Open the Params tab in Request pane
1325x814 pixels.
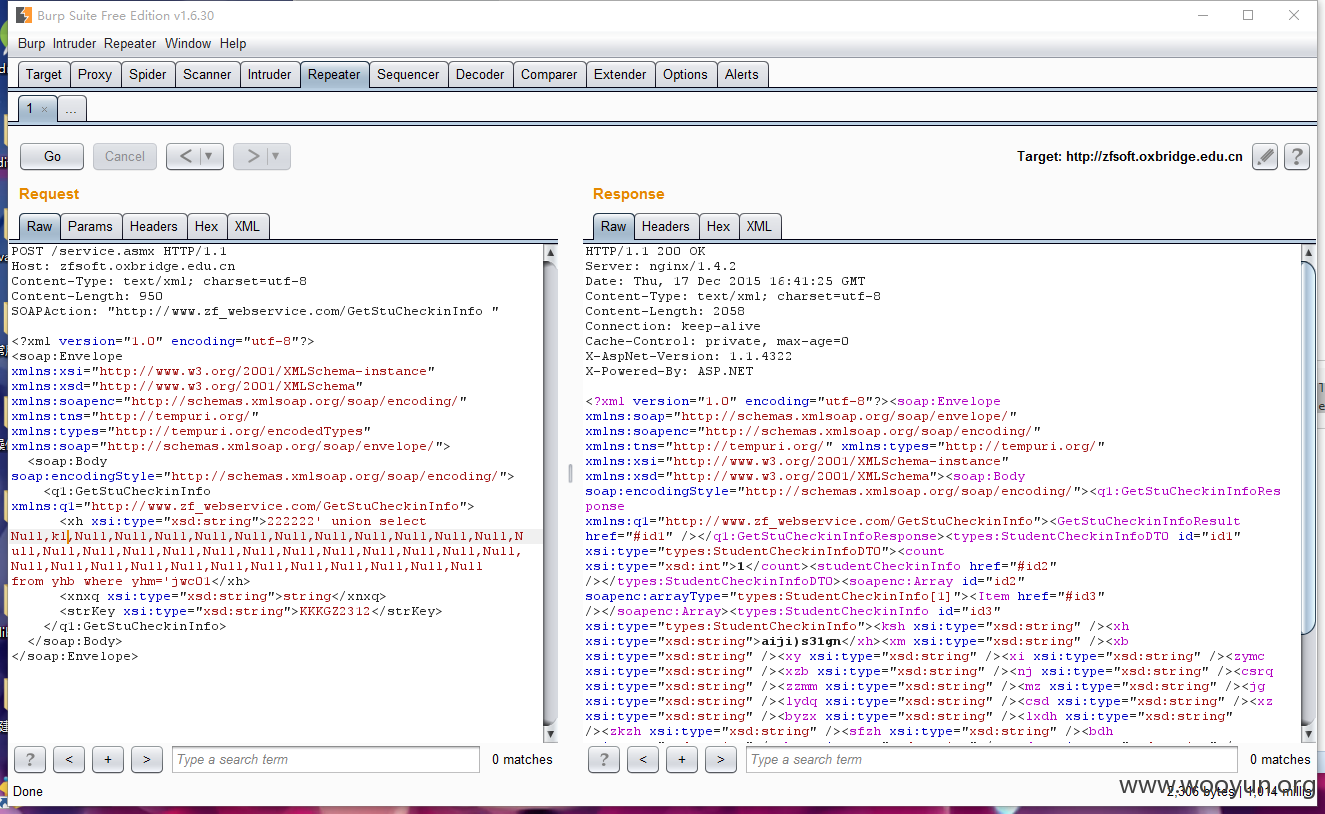(x=92, y=226)
